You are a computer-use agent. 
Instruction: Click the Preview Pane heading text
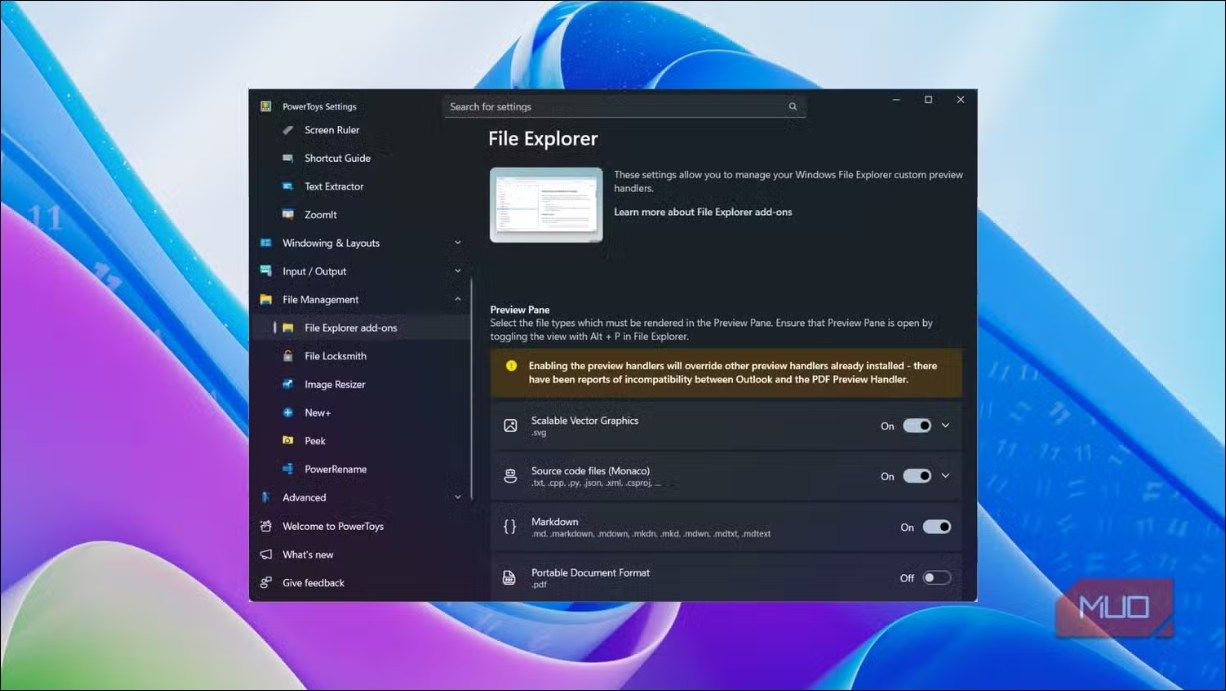point(520,310)
